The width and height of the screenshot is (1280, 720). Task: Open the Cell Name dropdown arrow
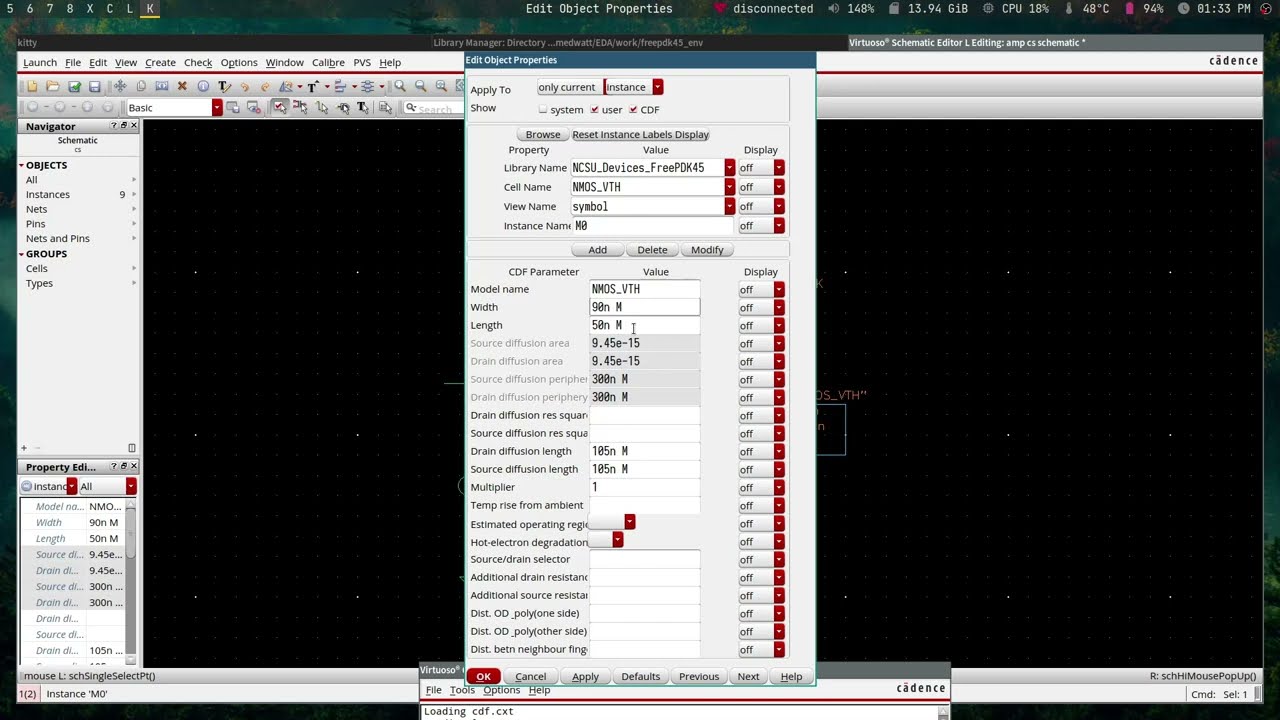point(730,187)
